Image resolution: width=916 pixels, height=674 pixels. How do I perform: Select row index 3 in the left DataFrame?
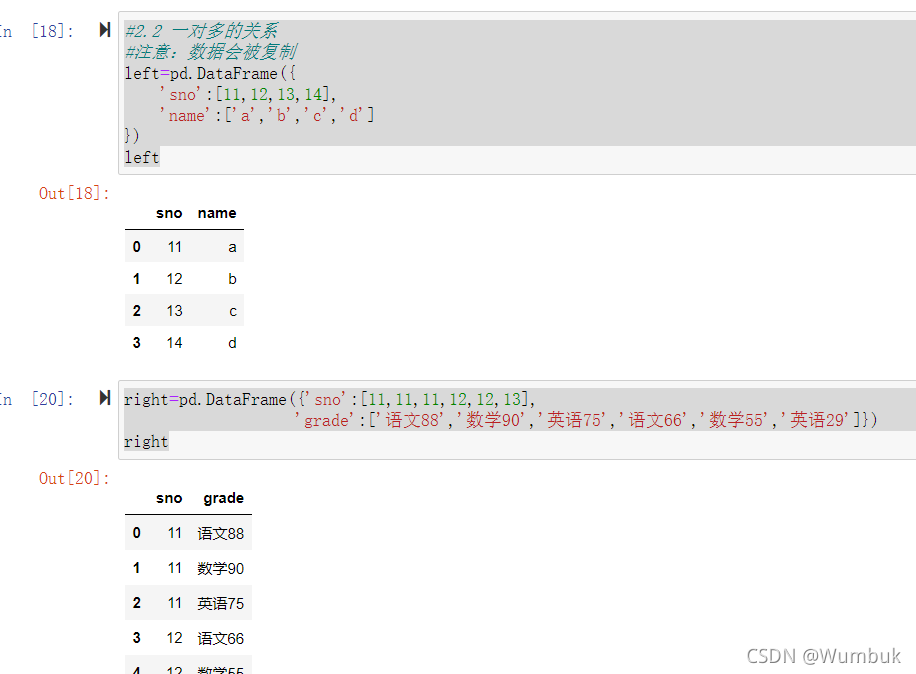136,342
